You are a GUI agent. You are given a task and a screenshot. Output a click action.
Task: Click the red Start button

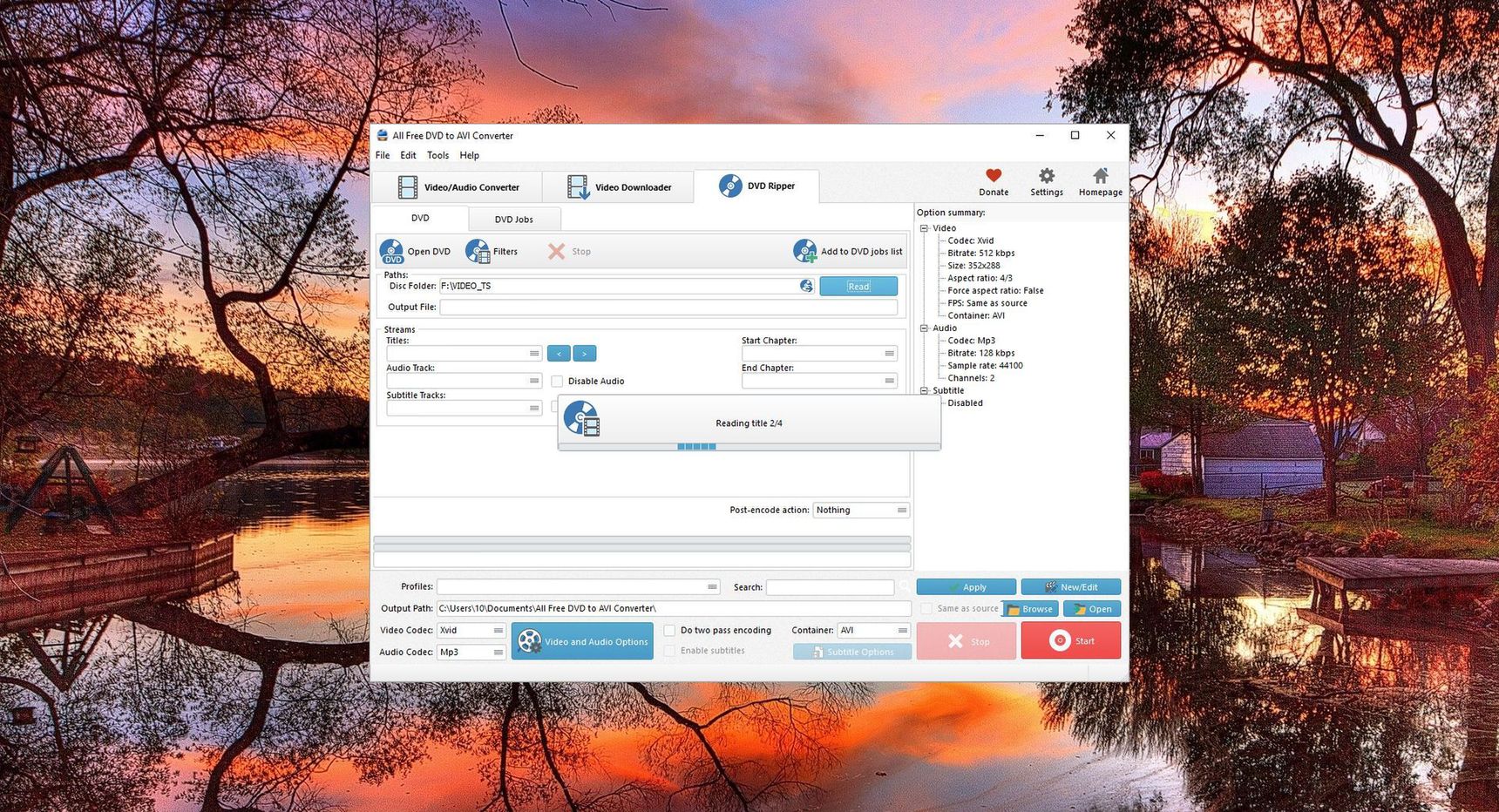pos(1071,641)
